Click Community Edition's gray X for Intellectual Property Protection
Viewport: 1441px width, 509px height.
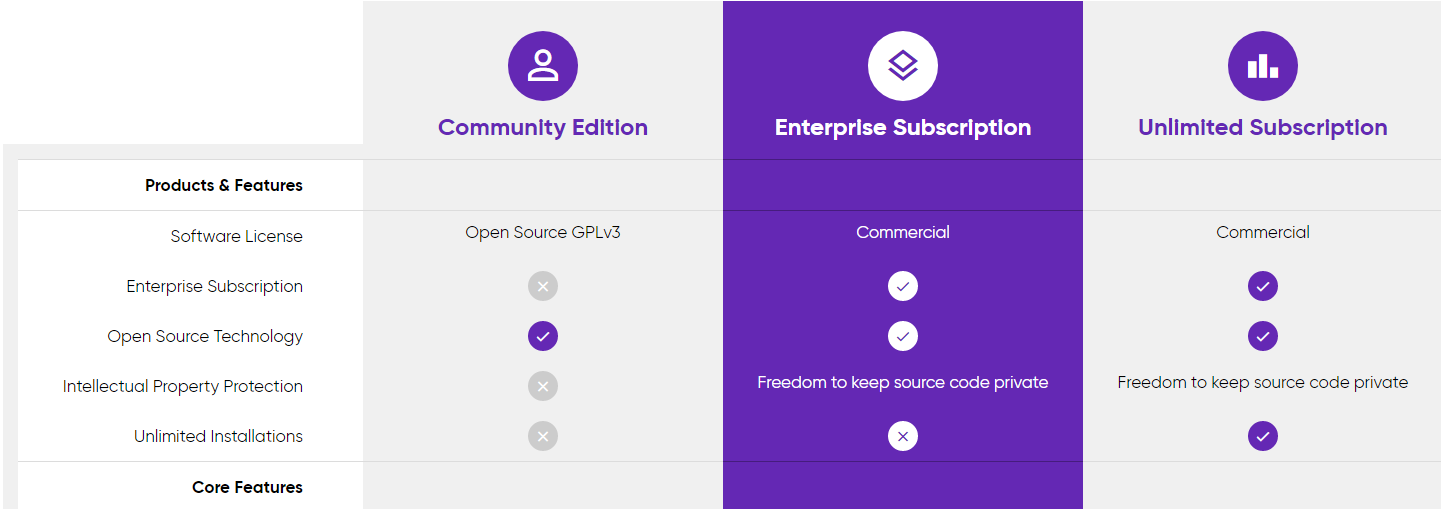pyautogui.click(x=543, y=386)
